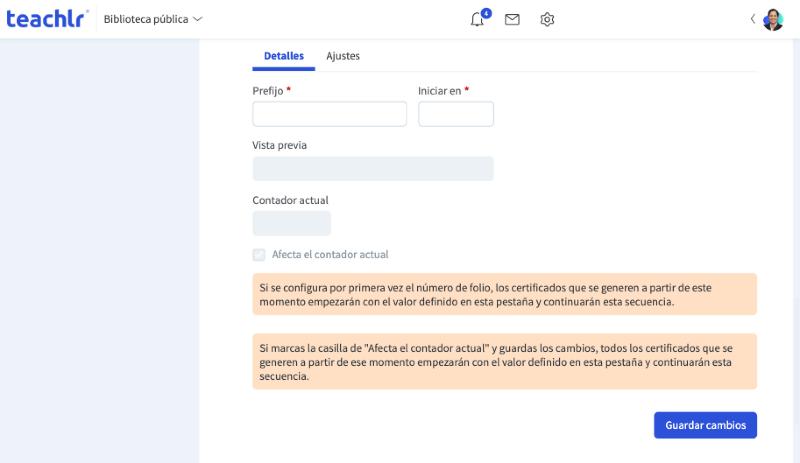Focus the Iniciar en input field
Viewport: 800px width, 463px height.
click(x=456, y=114)
